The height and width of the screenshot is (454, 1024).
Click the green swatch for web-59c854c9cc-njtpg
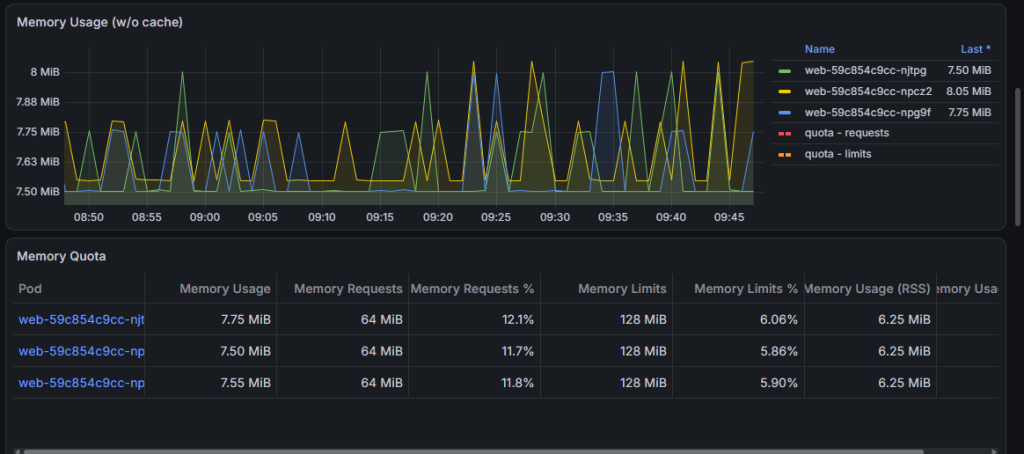(785, 71)
